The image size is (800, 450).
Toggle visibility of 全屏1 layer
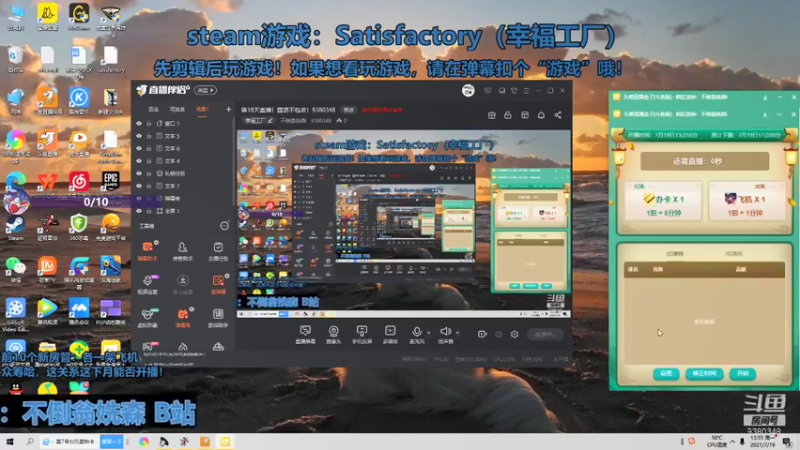139,211
